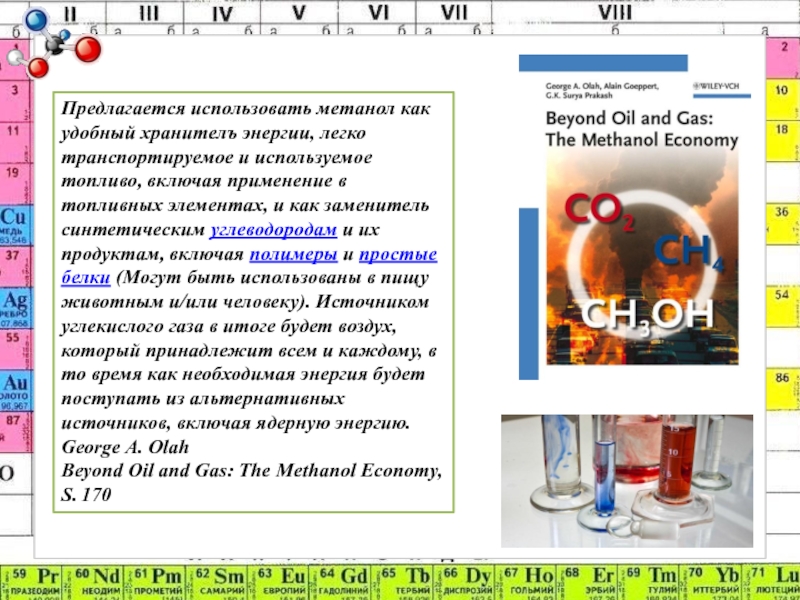Open the углеводородам hyperlink

coord(273,230)
